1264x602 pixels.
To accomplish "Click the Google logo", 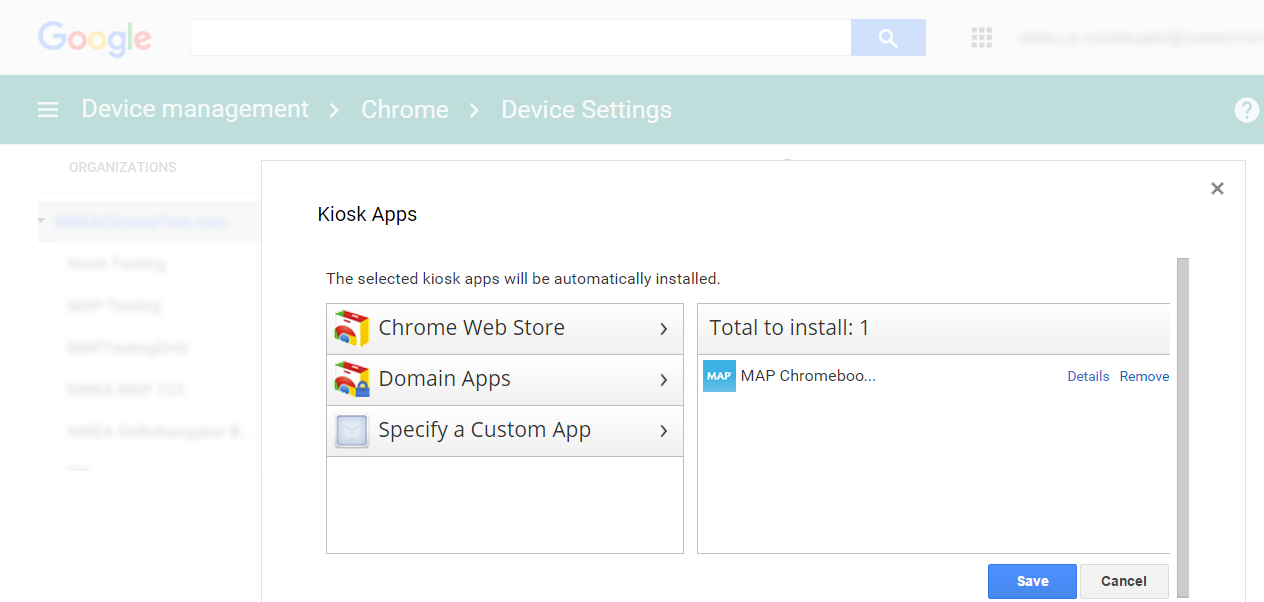I will [x=95, y=39].
